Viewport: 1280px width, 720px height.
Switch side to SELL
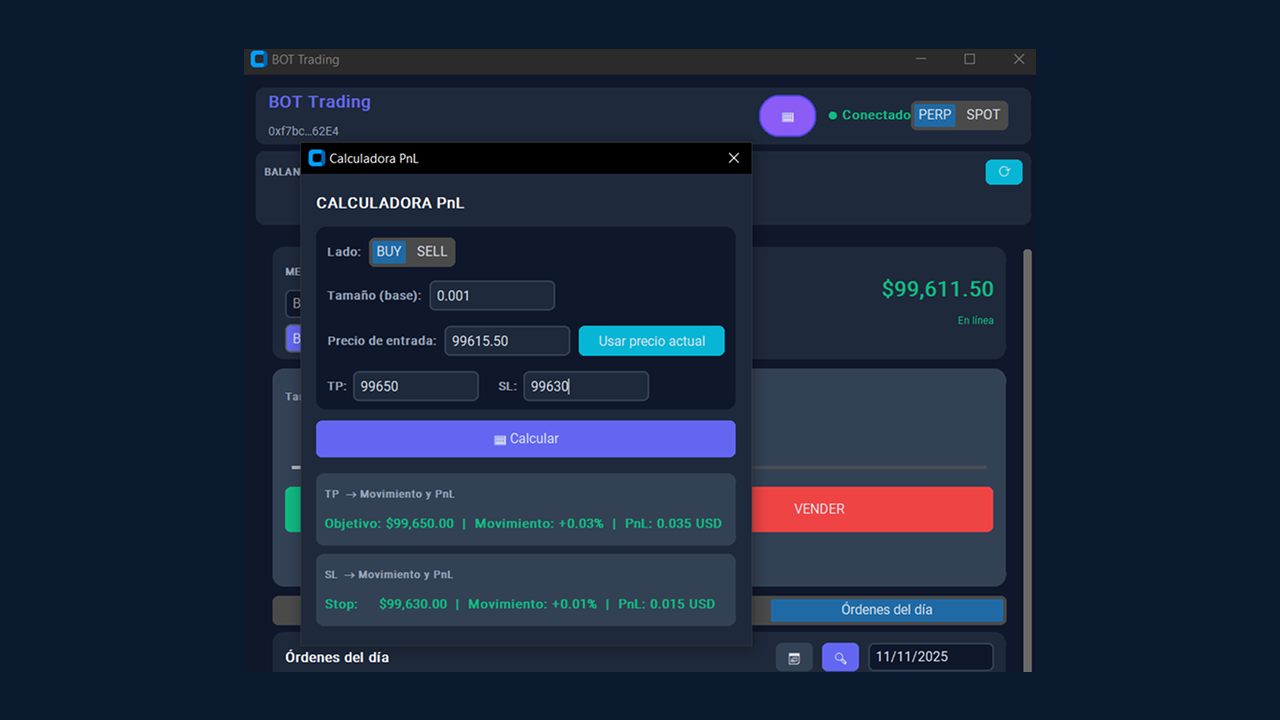pos(432,252)
